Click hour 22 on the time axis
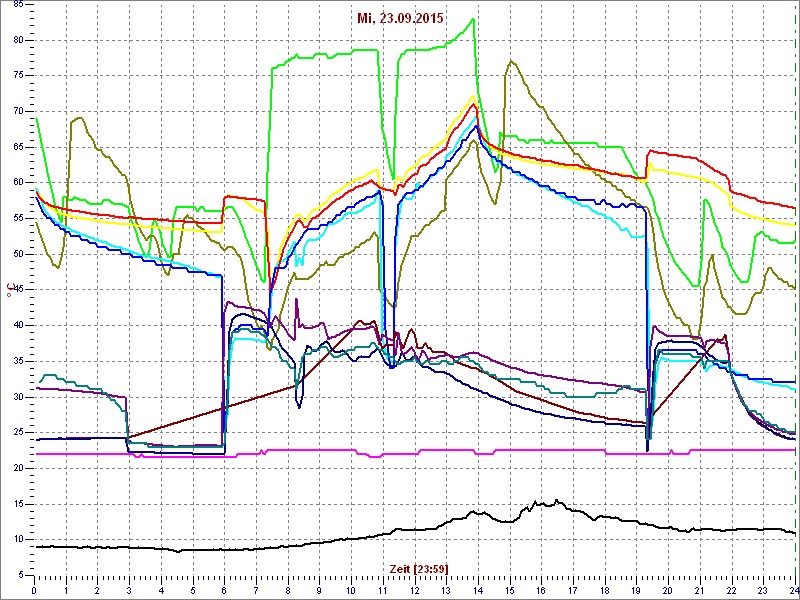 [732, 592]
